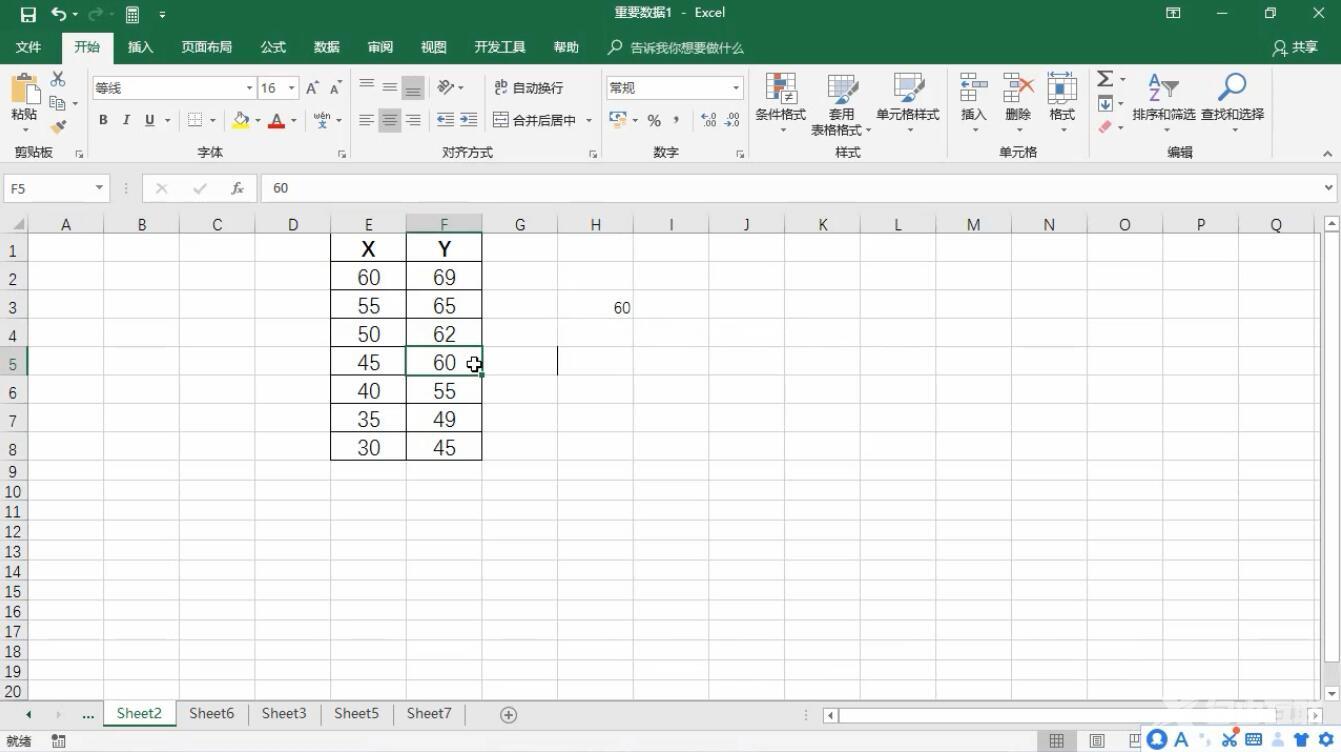
Task: Center text horizontally
Action: click(390, 120)
